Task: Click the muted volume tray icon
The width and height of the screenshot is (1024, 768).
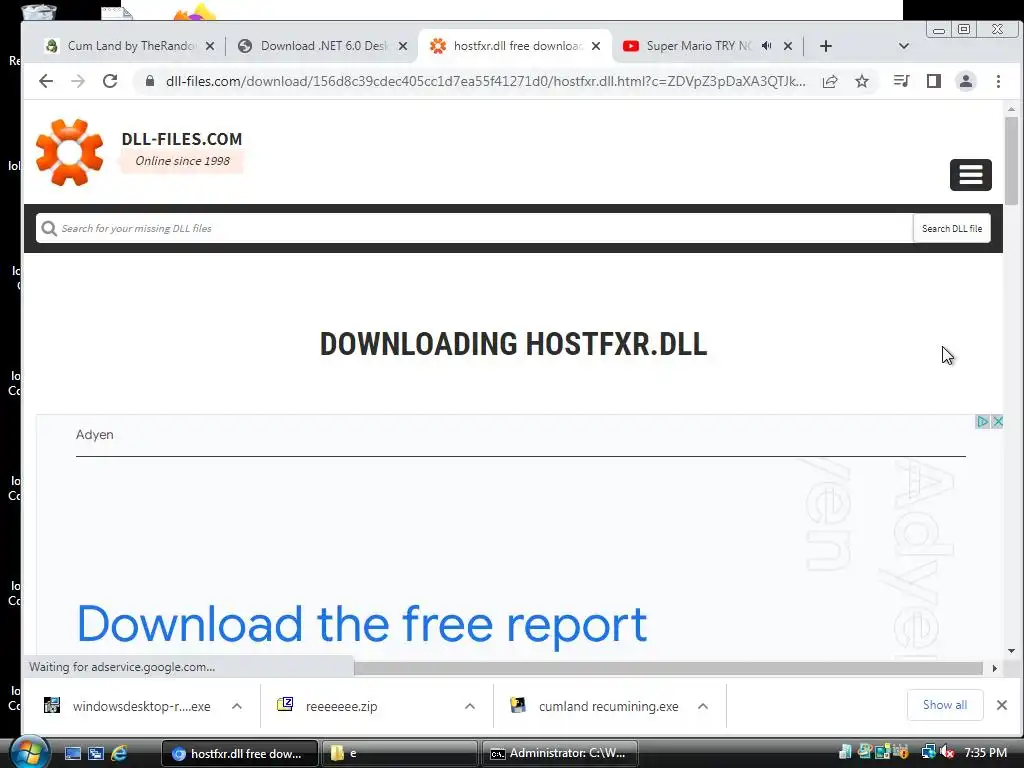Action: coord(947,752)
